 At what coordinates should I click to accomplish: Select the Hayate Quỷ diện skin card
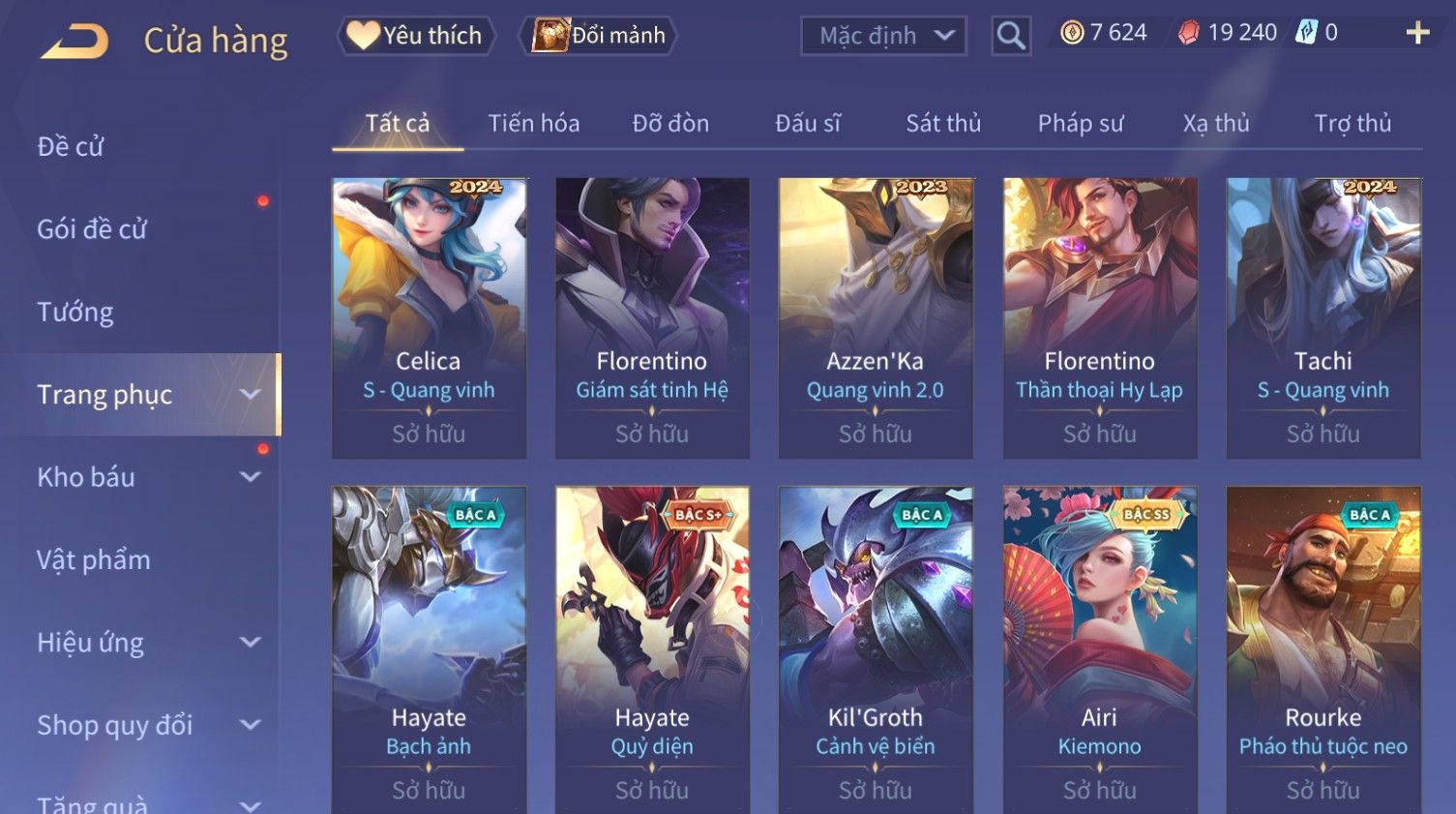(x=652, y=649)
